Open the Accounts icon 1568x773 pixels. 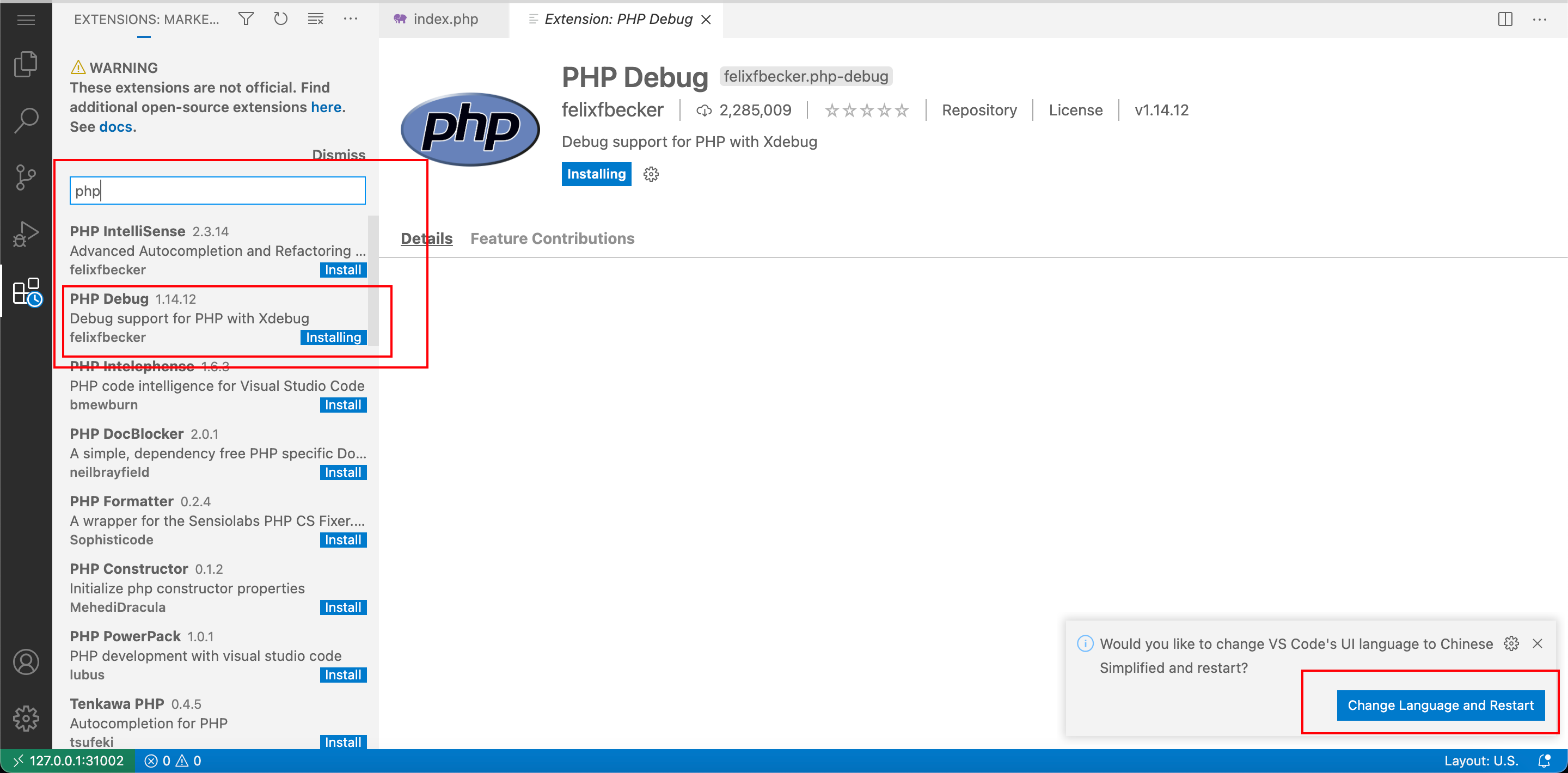pos(26,661)
